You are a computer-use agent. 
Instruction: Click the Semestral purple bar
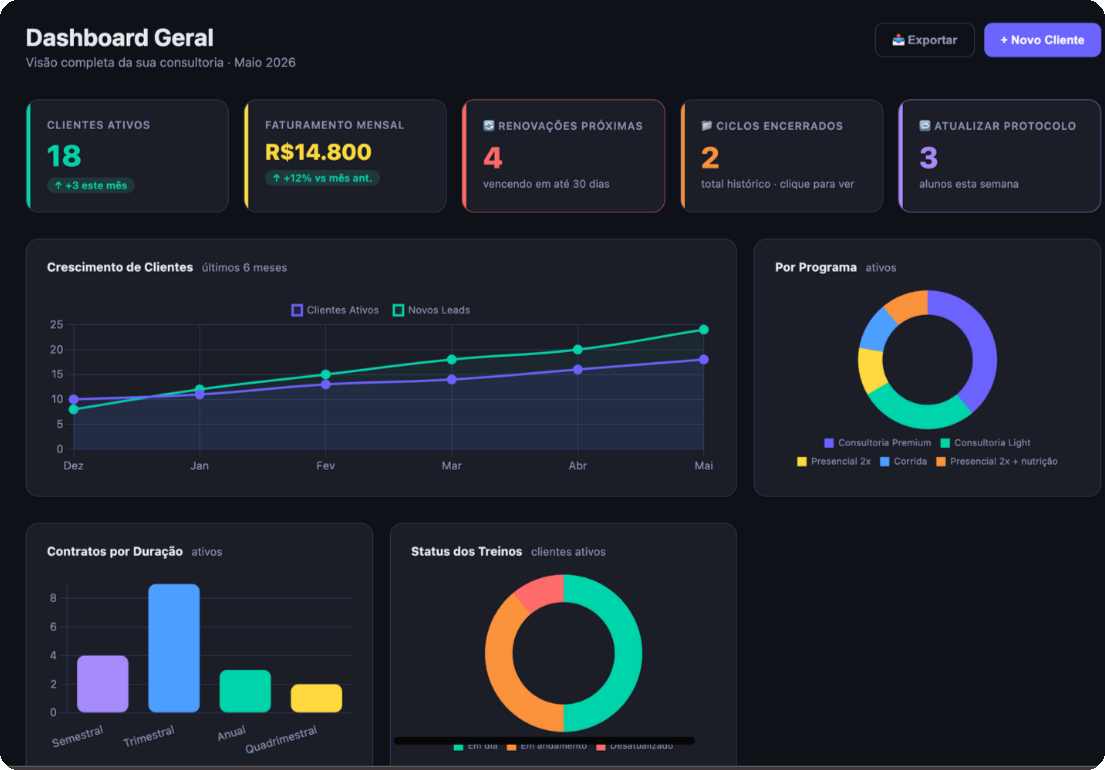coord(103,684)
